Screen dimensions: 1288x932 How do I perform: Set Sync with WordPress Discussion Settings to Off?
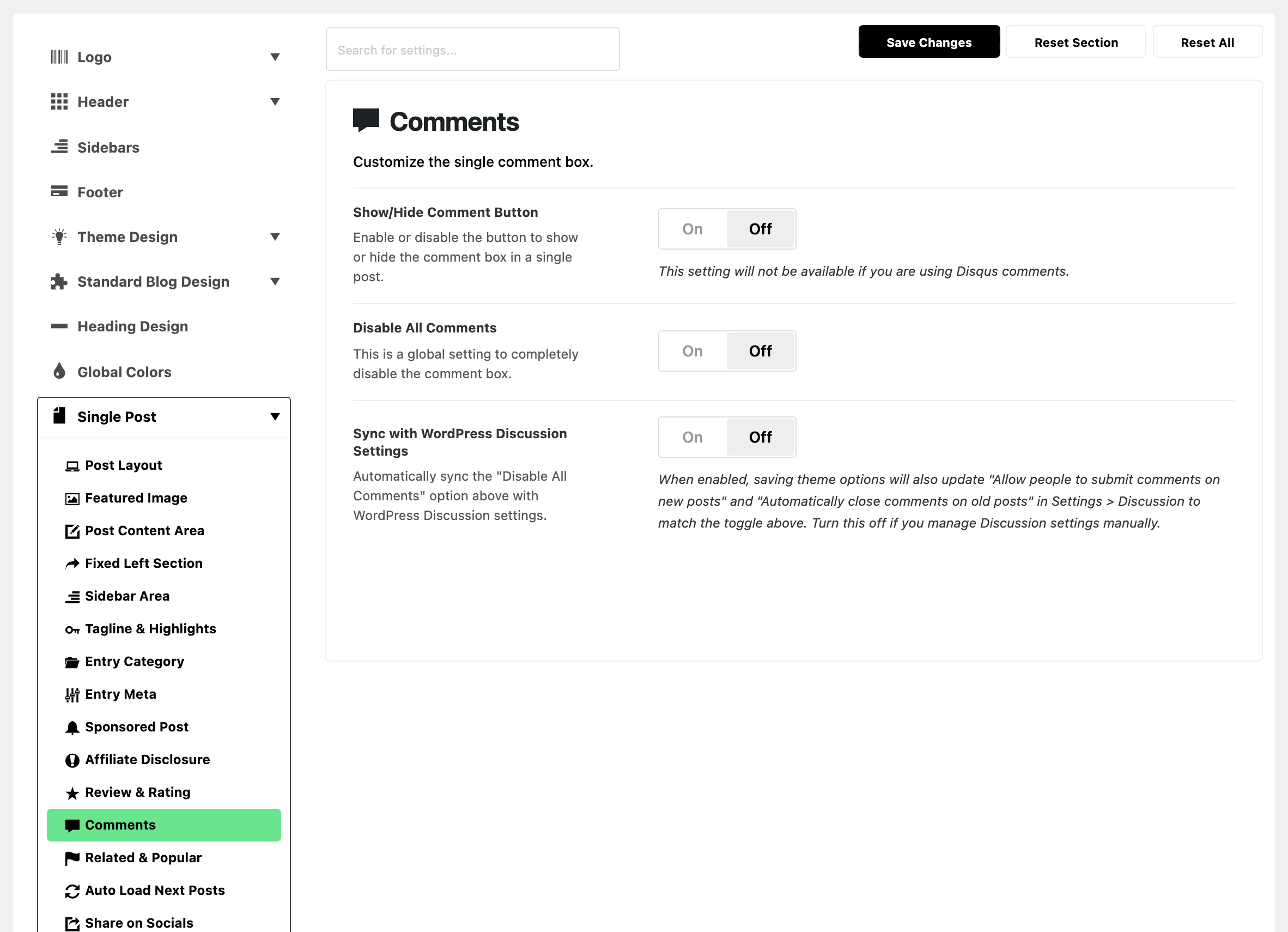tap(760, 437)
